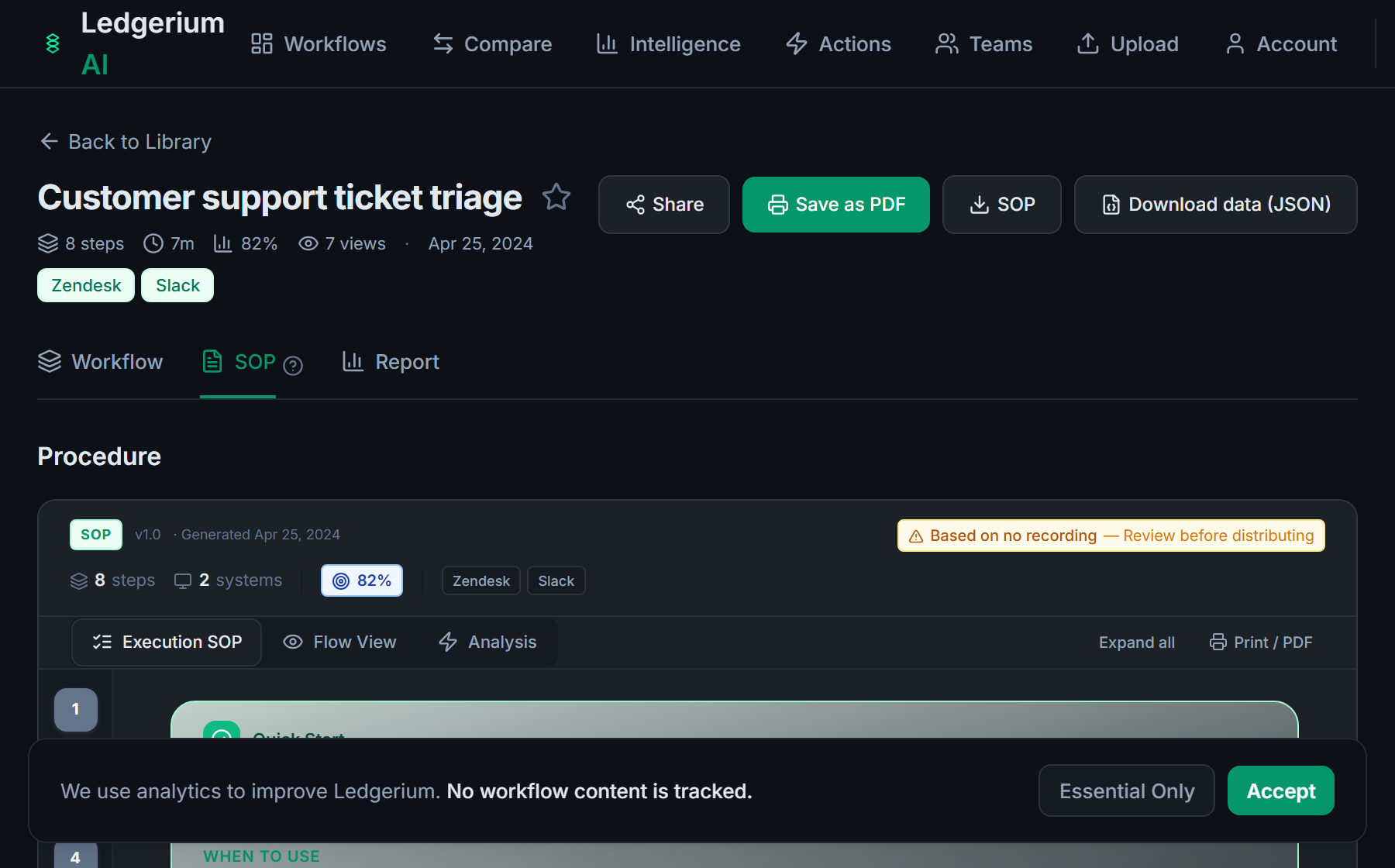The height and width of the screenshot is (868, 1395).
Task: Open the Workflows nav item
Action: [319, 43]
